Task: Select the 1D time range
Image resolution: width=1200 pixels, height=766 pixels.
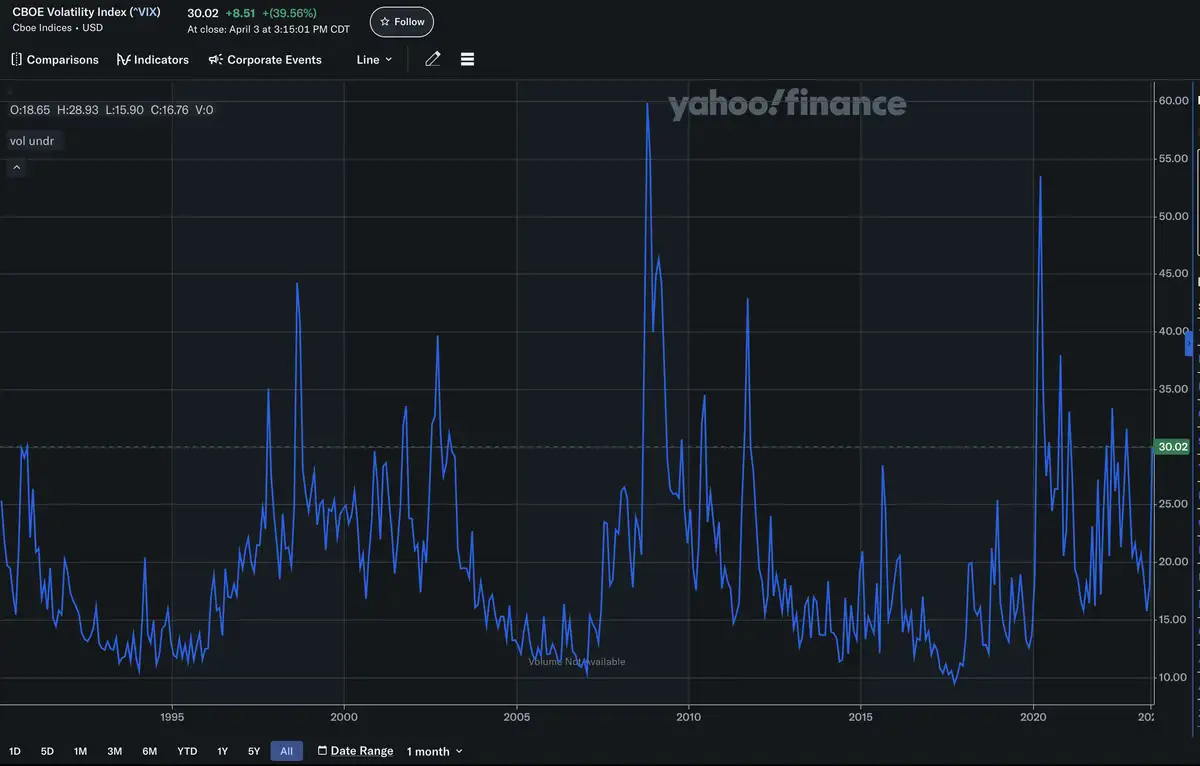Action: pos(15,751)
